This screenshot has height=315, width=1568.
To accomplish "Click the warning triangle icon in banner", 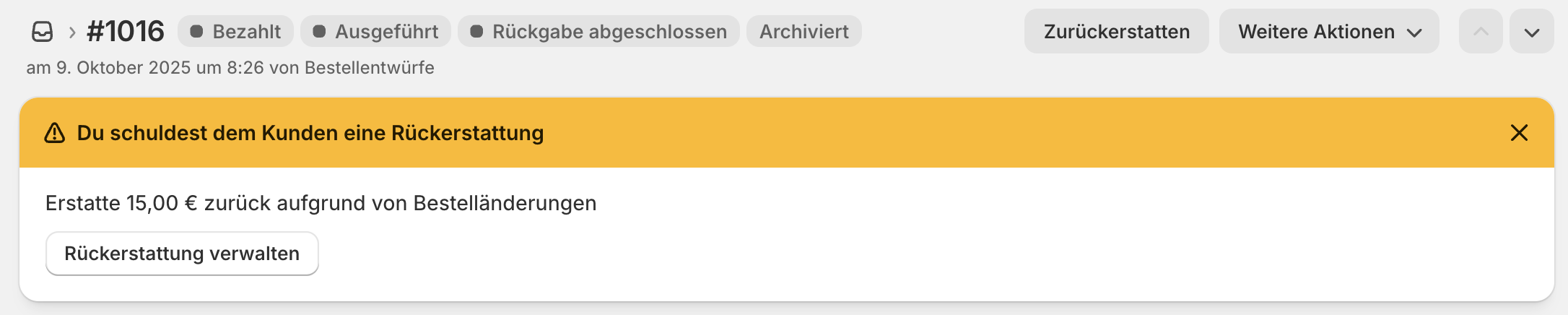I will tap(55, 133).
